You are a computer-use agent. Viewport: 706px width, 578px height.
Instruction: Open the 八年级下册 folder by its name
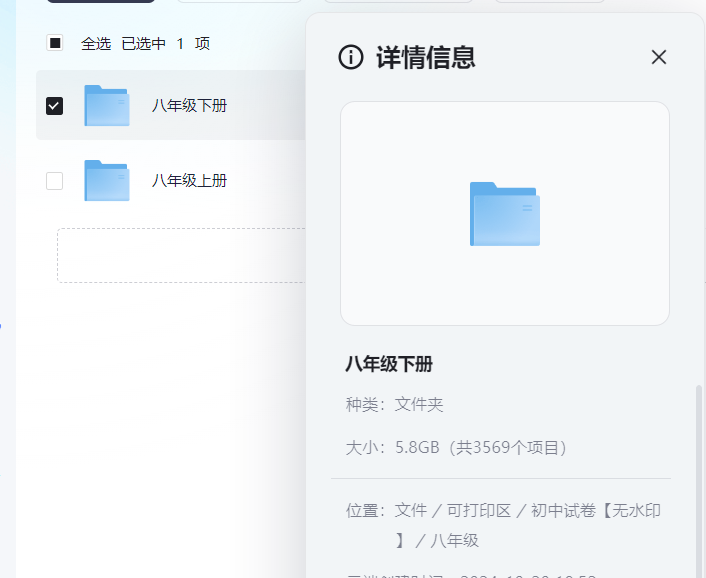189,106
